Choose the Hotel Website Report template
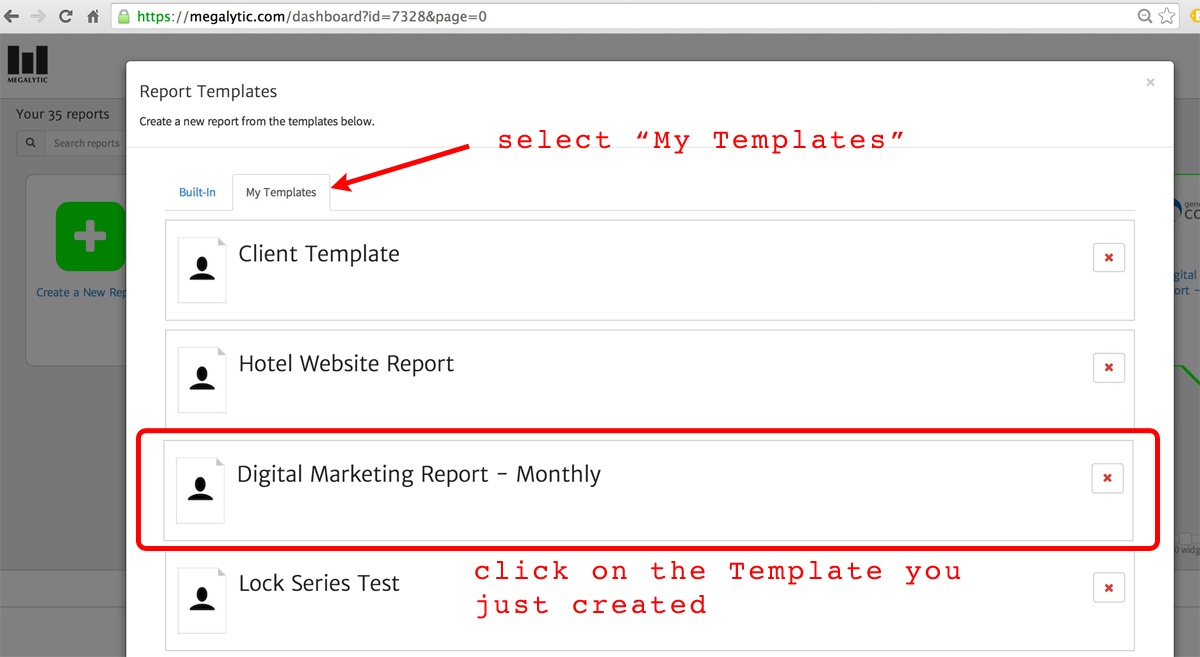Image resolution: width=1200 pixels, height=657 pixels. pyautogui.click(x=346, y=364)
